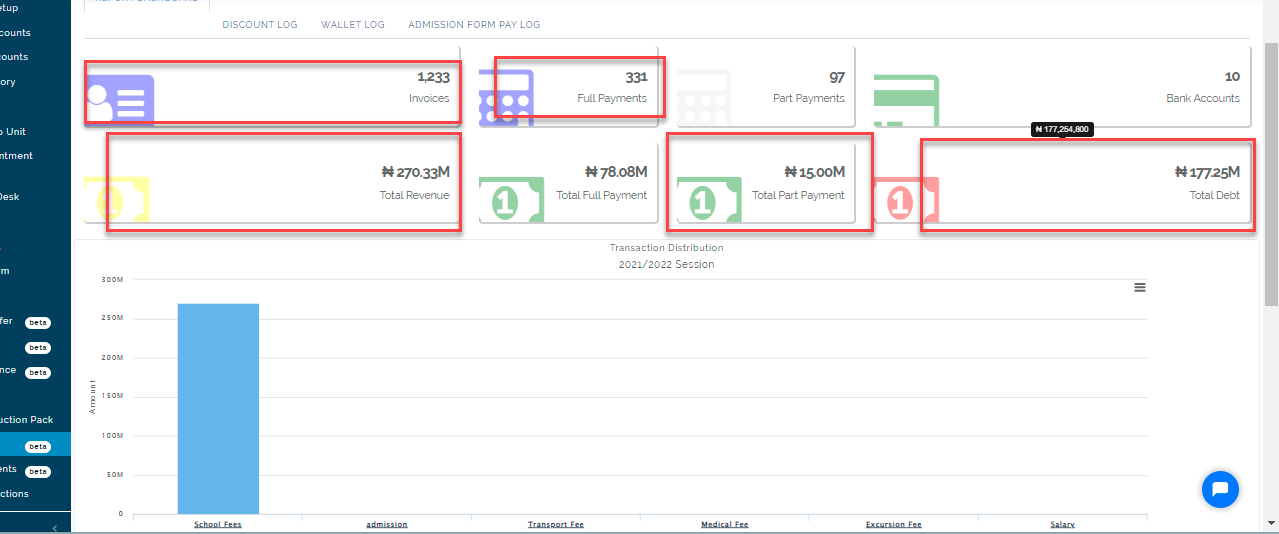Switch to the Discount Log tab
The height and width of the screenshot is (534, 1279).
260,25
